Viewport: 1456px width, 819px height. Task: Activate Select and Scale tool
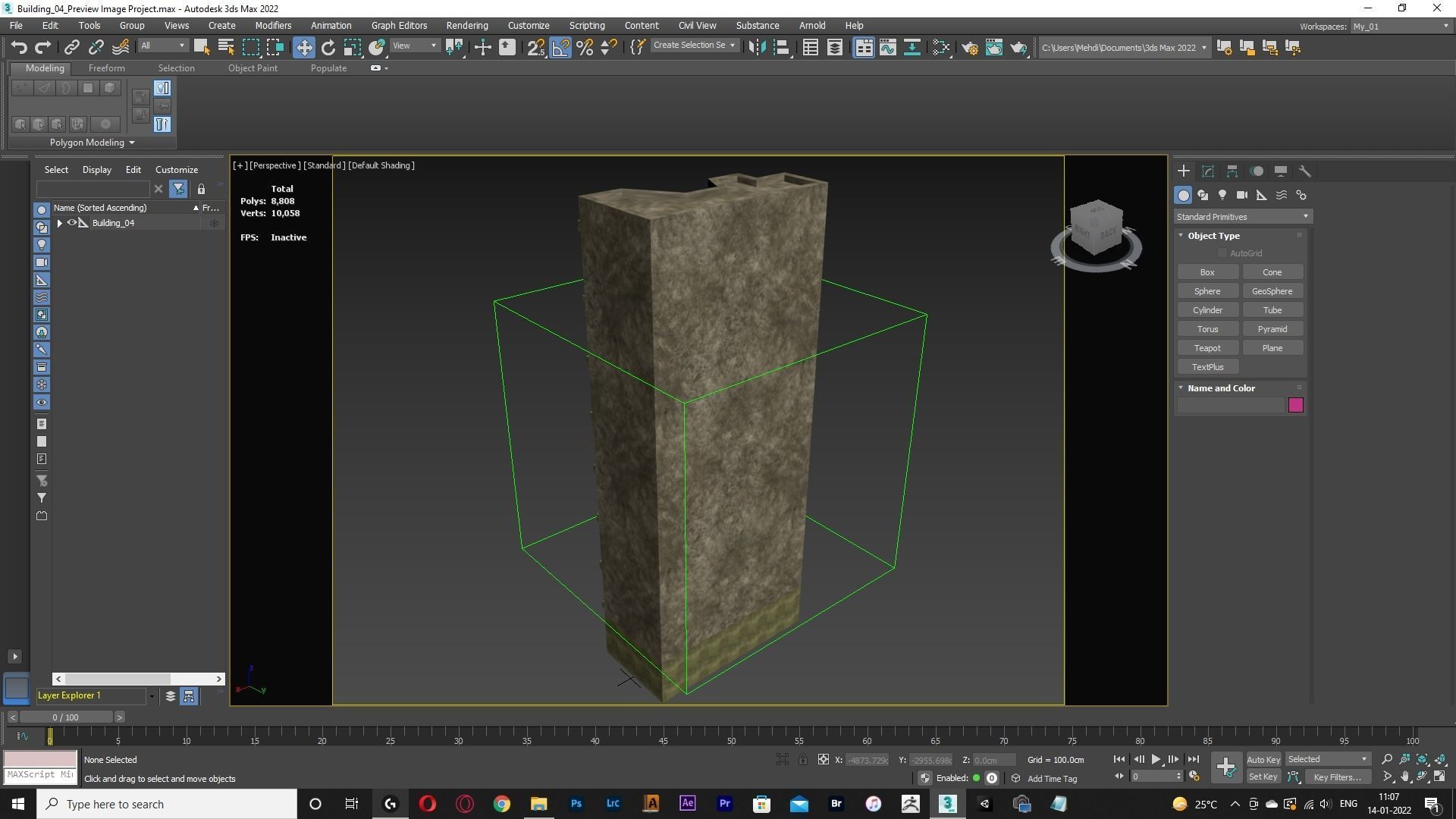click(x=352, y=47)
